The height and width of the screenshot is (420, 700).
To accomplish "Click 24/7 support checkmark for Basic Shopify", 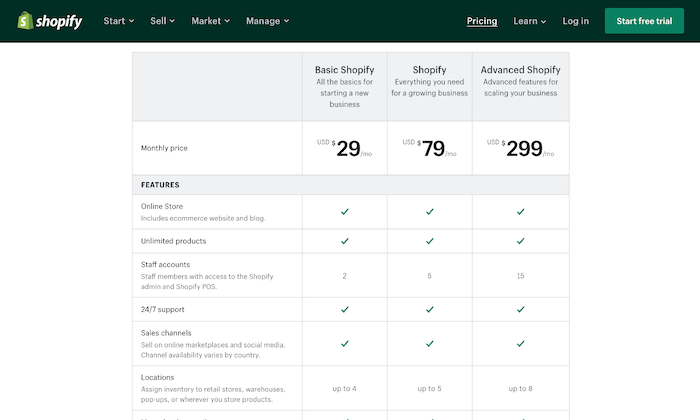I will click(x=344, y=309).
